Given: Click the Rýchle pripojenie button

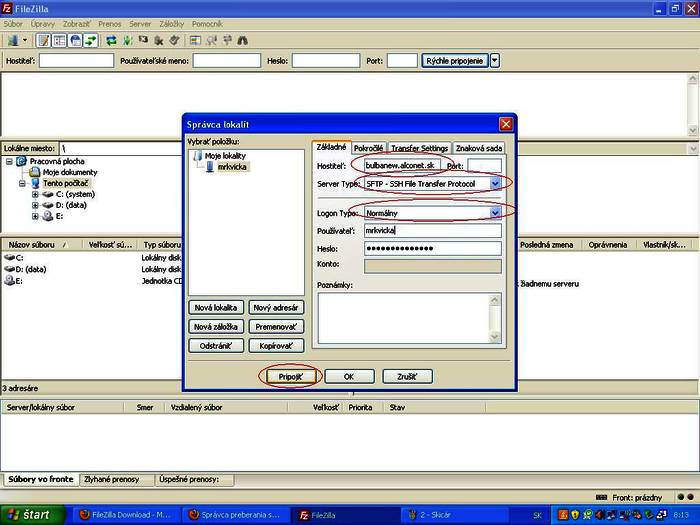Looking at the screenshot, I should pyautogui.click(x=454, y=61).
